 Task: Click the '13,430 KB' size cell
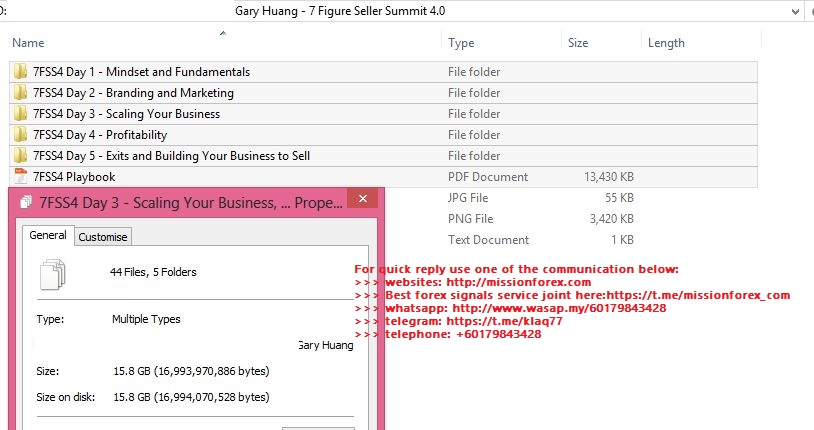pyautogui.click(x=608, y=177)
